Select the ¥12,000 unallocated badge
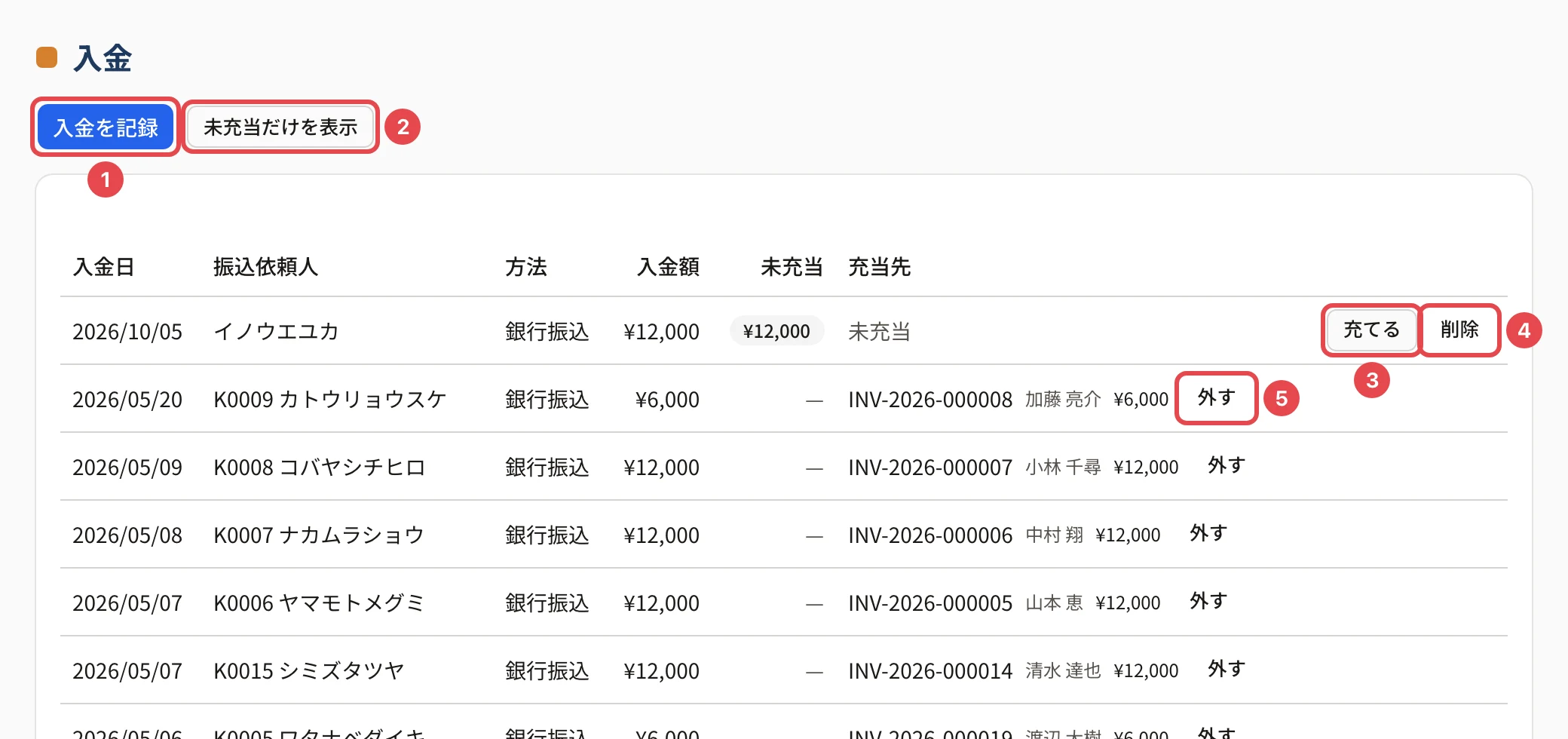 pos(776,331)
